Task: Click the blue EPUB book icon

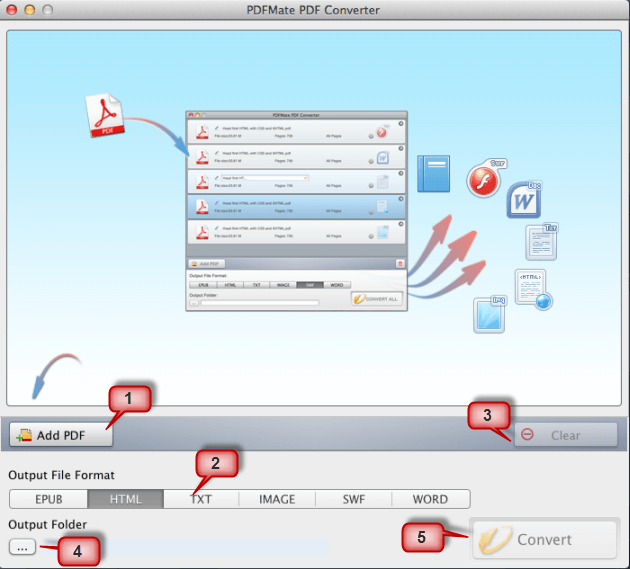Action: click(x=434, y=174)
